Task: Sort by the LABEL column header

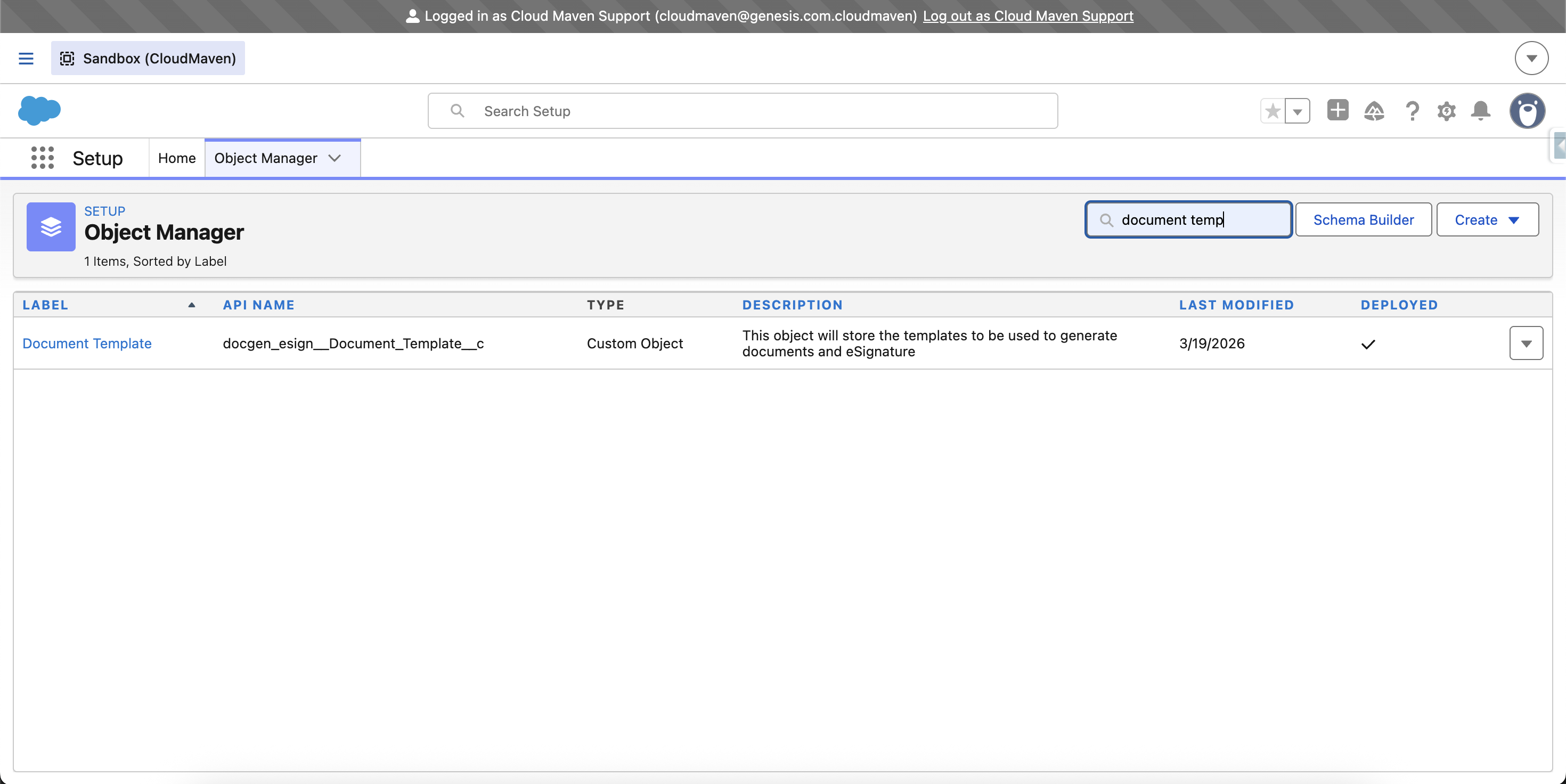Action: 46,305
